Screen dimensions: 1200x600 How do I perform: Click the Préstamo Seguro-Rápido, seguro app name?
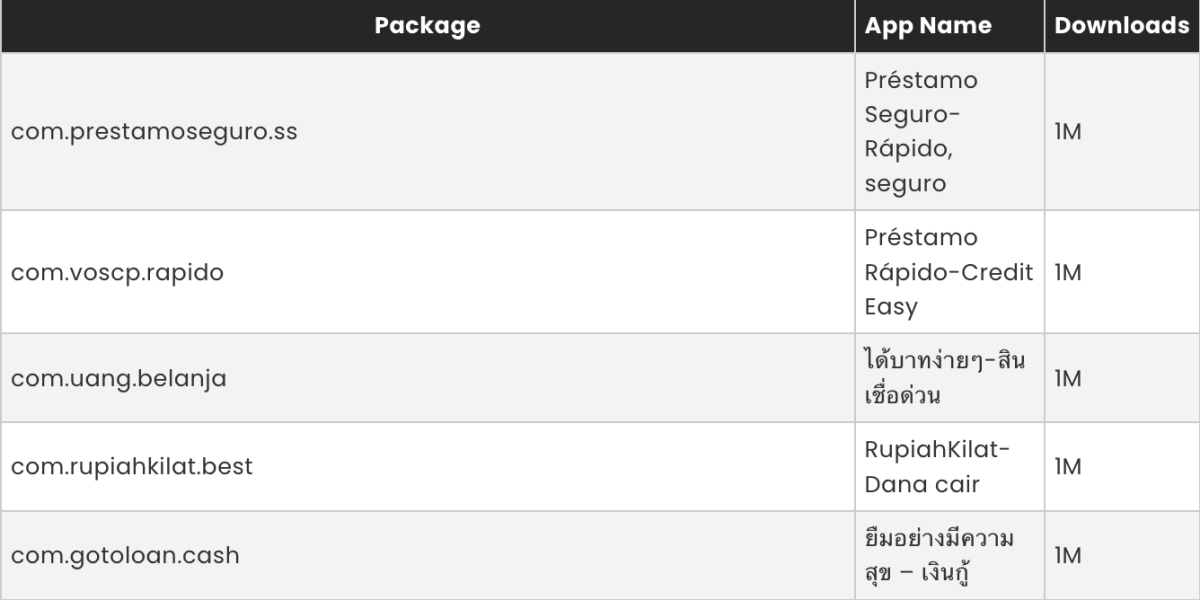[x=921, y=132]
